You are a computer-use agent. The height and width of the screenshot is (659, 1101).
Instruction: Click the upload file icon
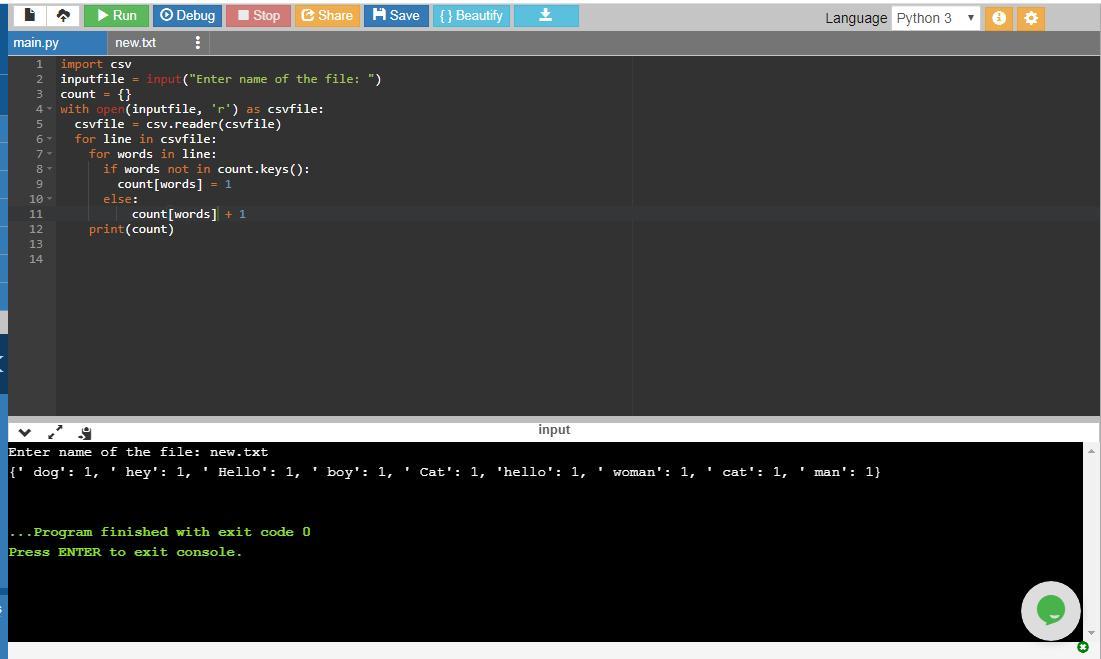[x=63, y=15]
